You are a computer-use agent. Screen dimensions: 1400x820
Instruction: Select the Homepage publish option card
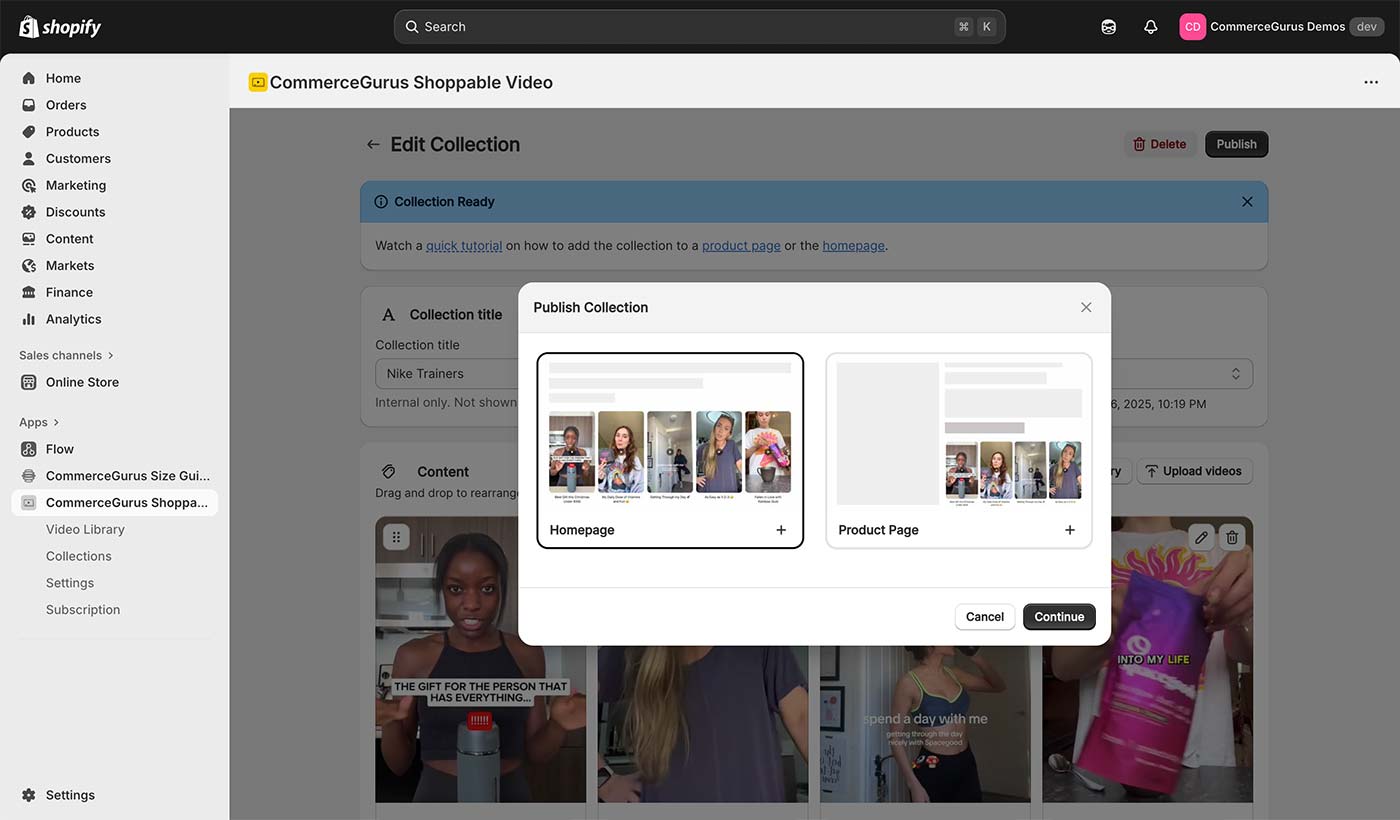(x=670, y=450)
